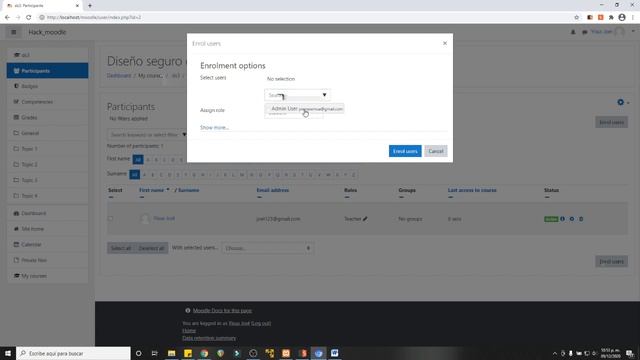Open the participants page gear actions menu
The height and width of the screenshot is (360, 640).
click(623, 102)
